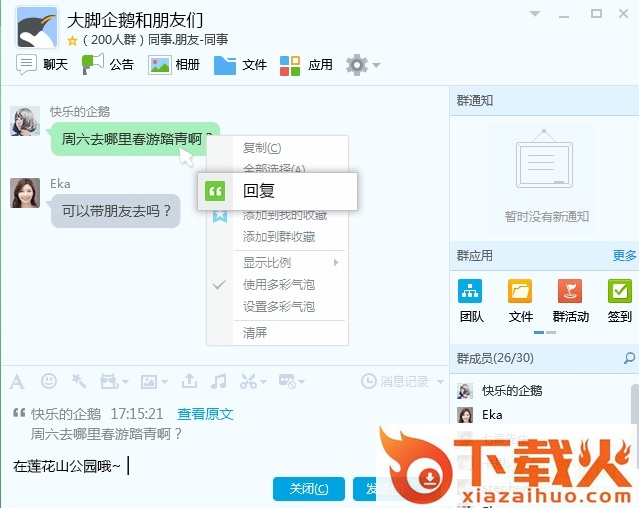Open the 相册 group album
Viewport: 639px width, 508px height.
tap(175, 65)
